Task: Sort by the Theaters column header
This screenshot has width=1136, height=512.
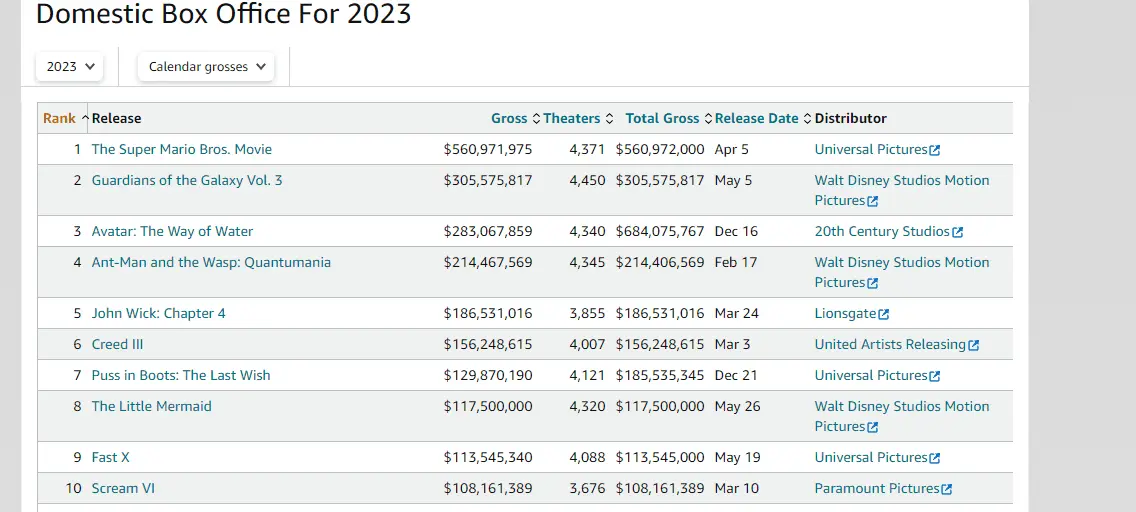Action: point(572,118)
